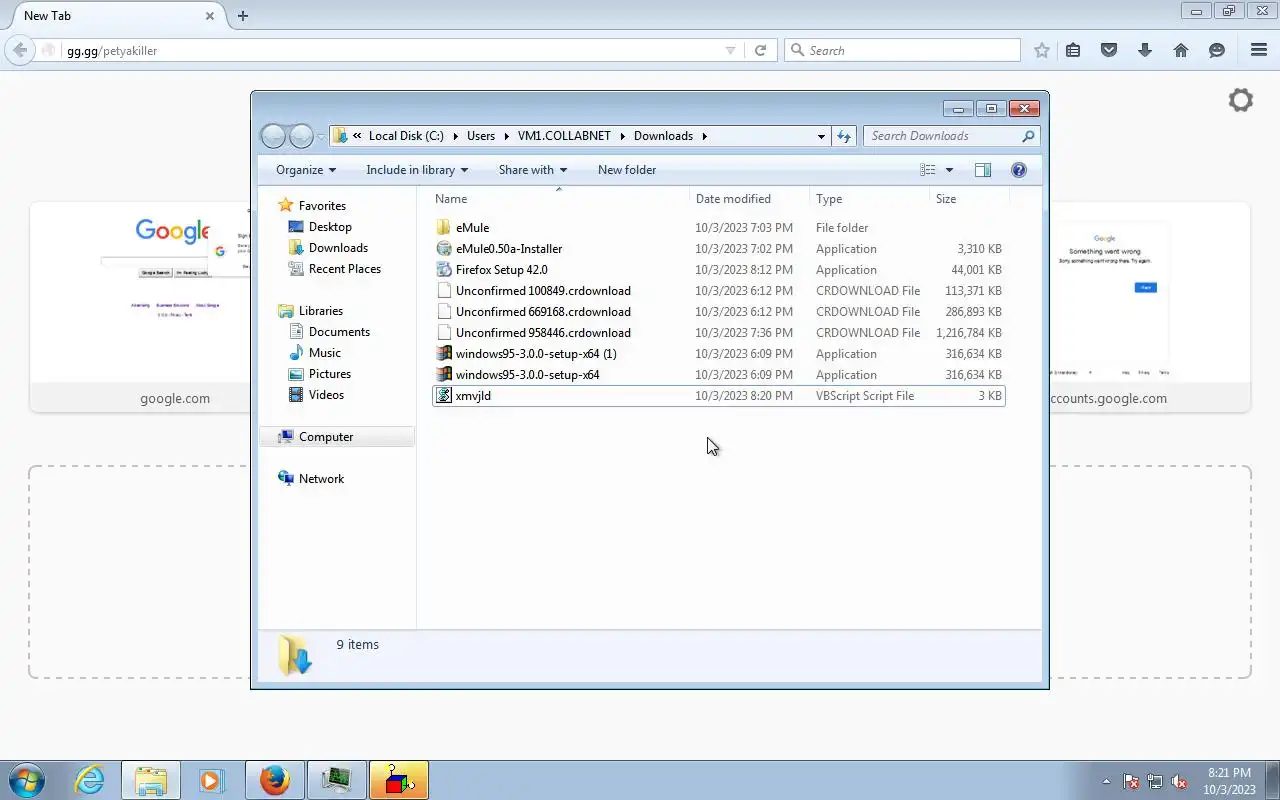Open new tab page gear settings
Screen dimensions: 1280x800
(1241, 100)
